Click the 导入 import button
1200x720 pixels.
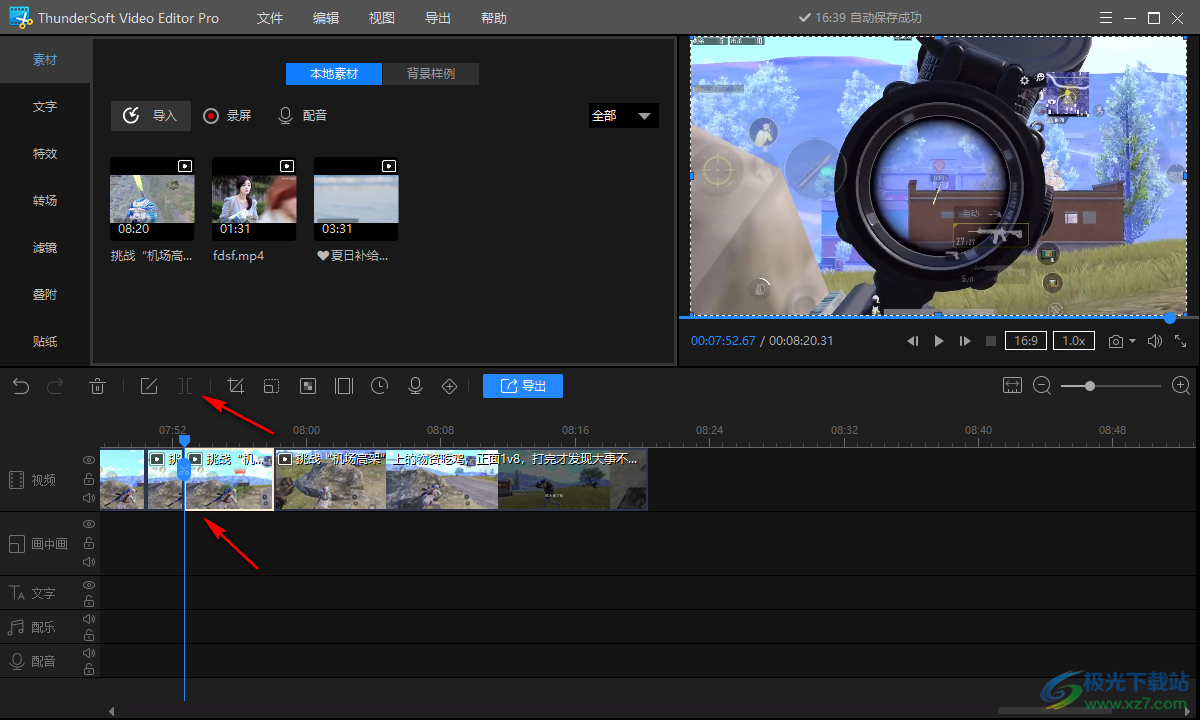pyautogui.click(x=150, y=116)
